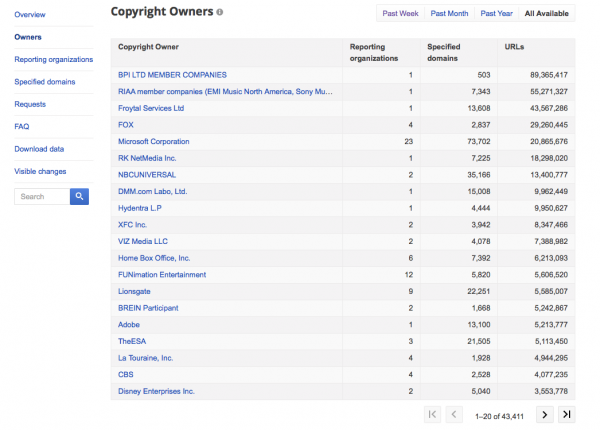Click in the Search text field
Image resolution: width=600 pixels, height=430 pixels.
click(x=40, y=196)
